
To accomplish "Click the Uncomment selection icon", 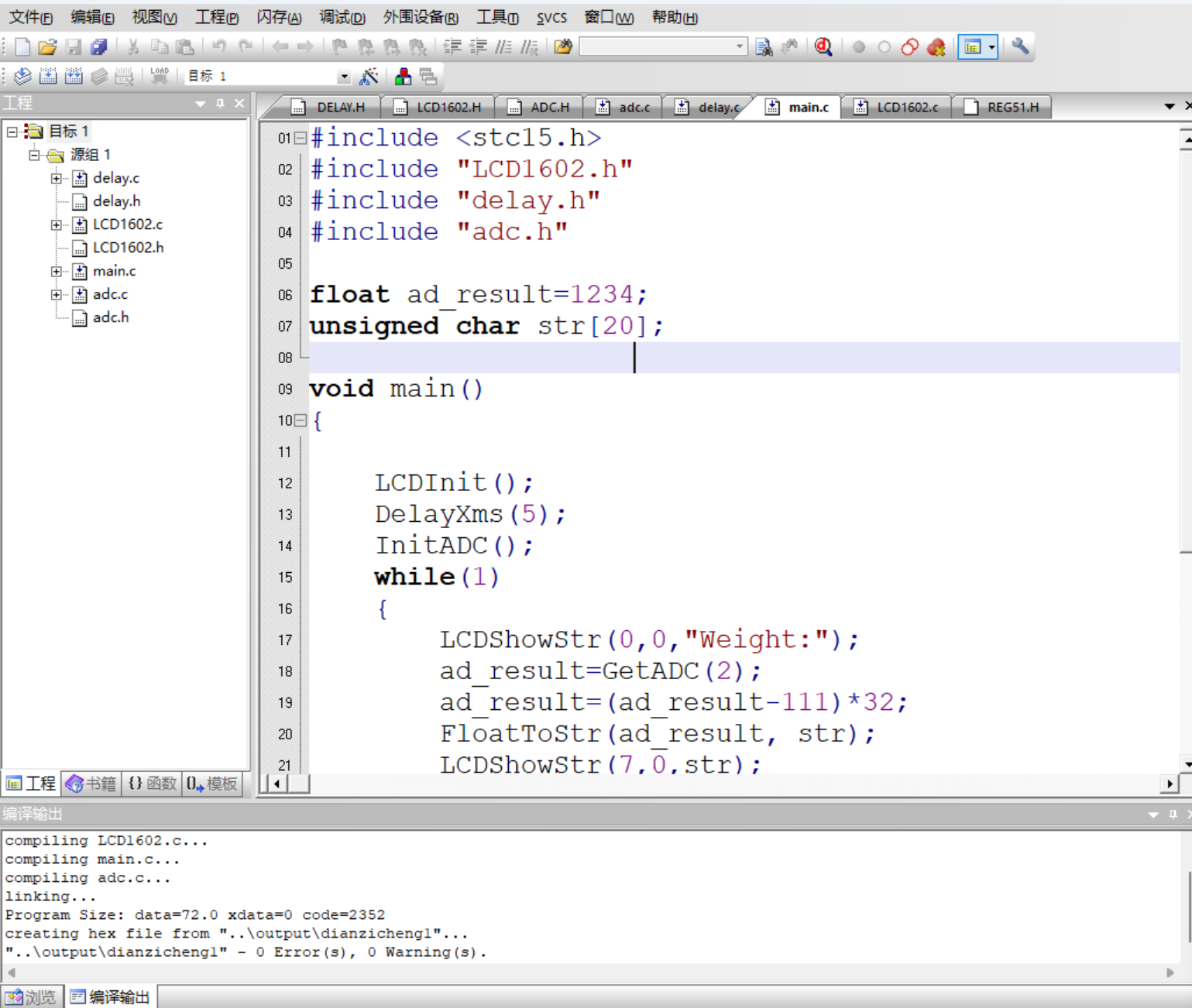I will 530,47.
